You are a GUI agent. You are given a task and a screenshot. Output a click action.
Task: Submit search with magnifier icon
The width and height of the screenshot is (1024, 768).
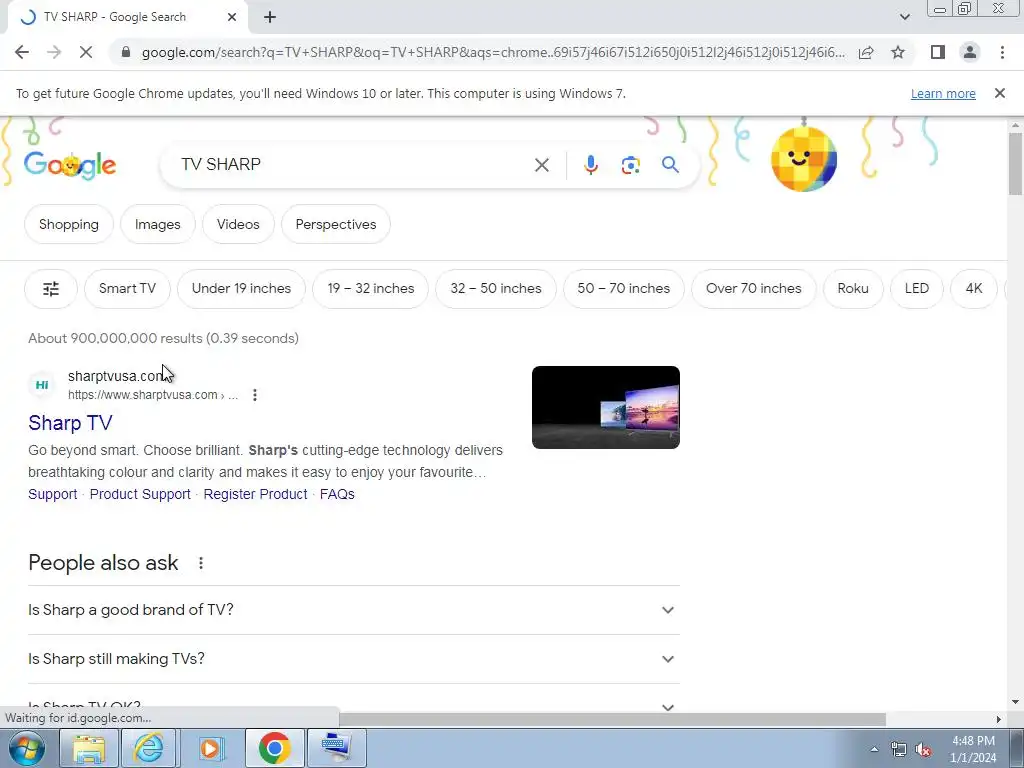coord(670,165)
